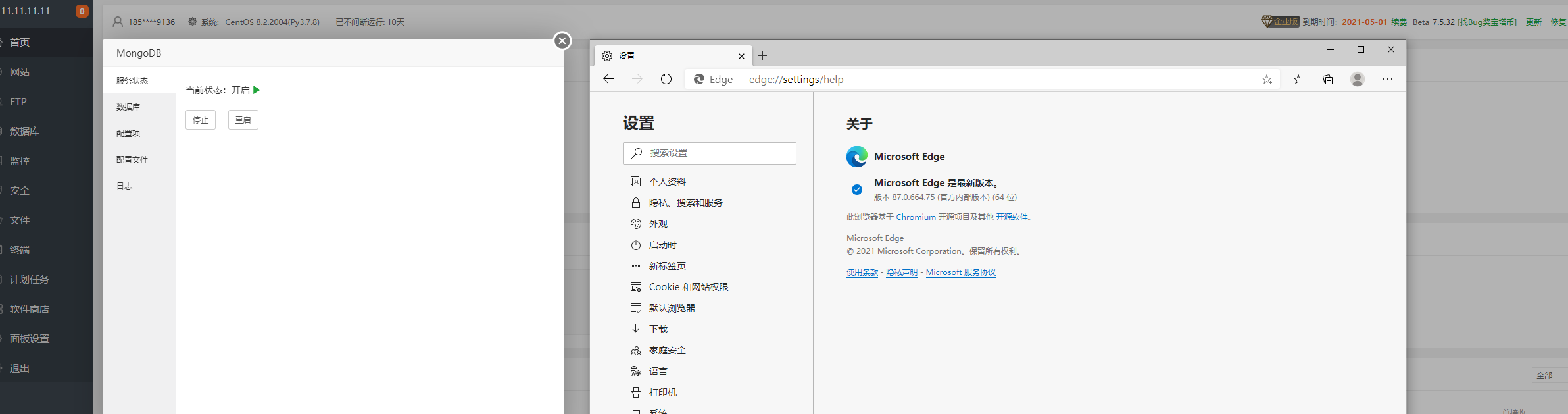Open the Edge profile avatar

(1358, 79)
